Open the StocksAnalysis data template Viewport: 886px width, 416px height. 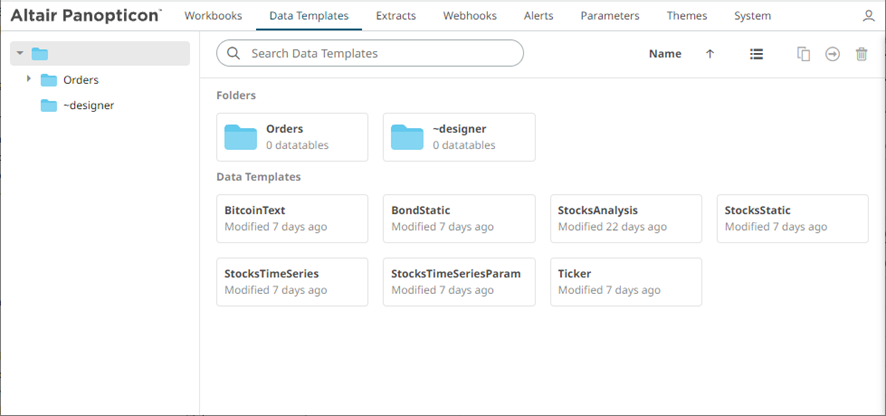626,218
